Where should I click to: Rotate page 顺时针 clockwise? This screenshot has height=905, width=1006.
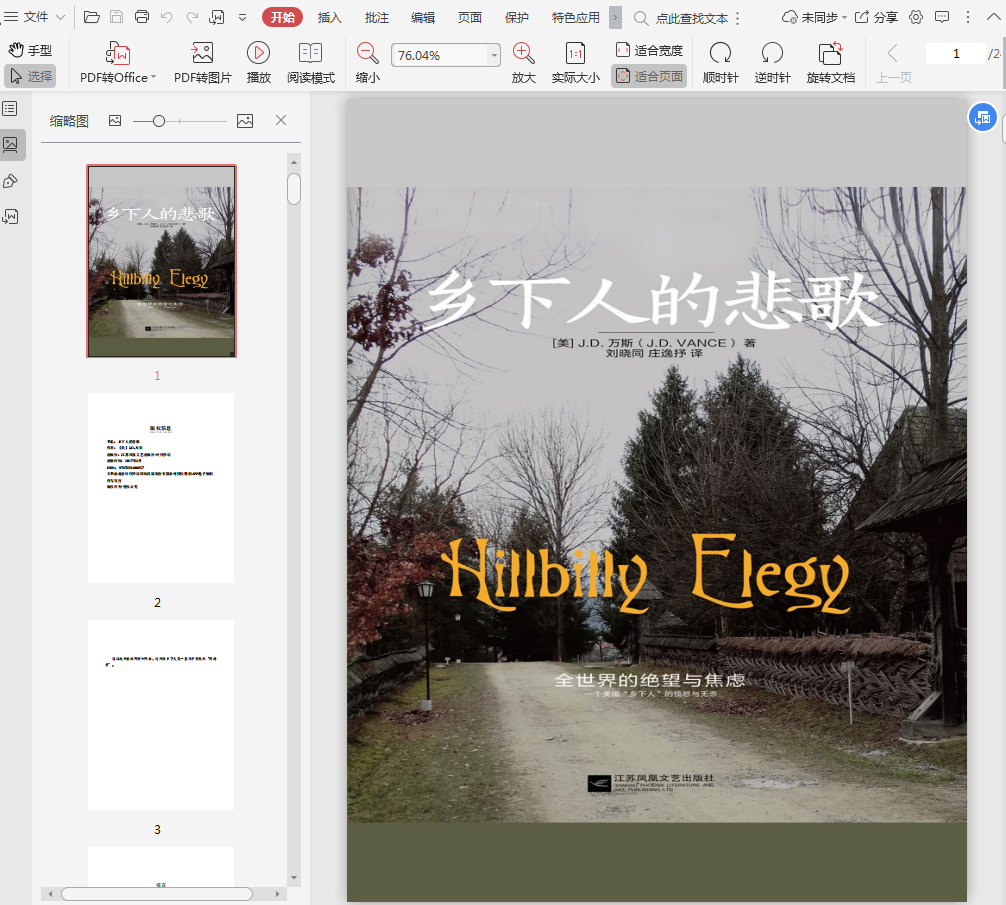[720, 63]
